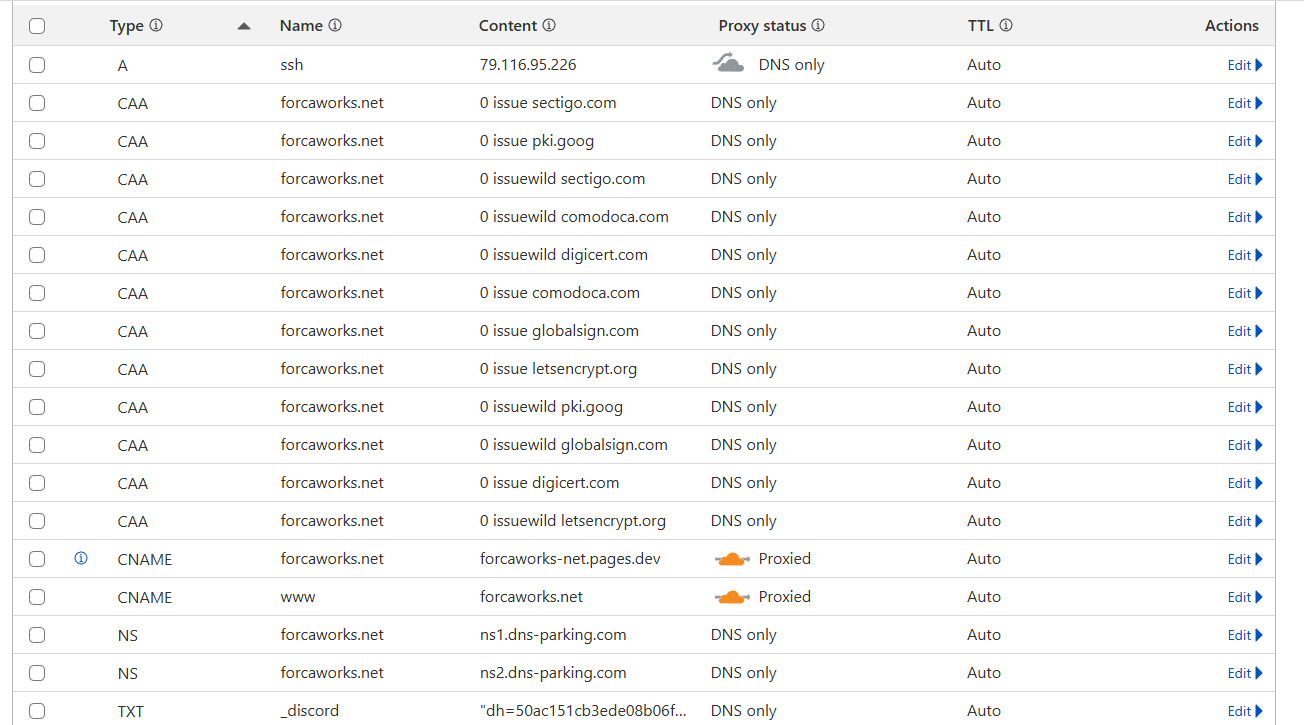The height and width of the screenshot is (725, 1304).
Task: Tick the checkbox for the 0 issue pki.goog record
Action: coord(37,141)
